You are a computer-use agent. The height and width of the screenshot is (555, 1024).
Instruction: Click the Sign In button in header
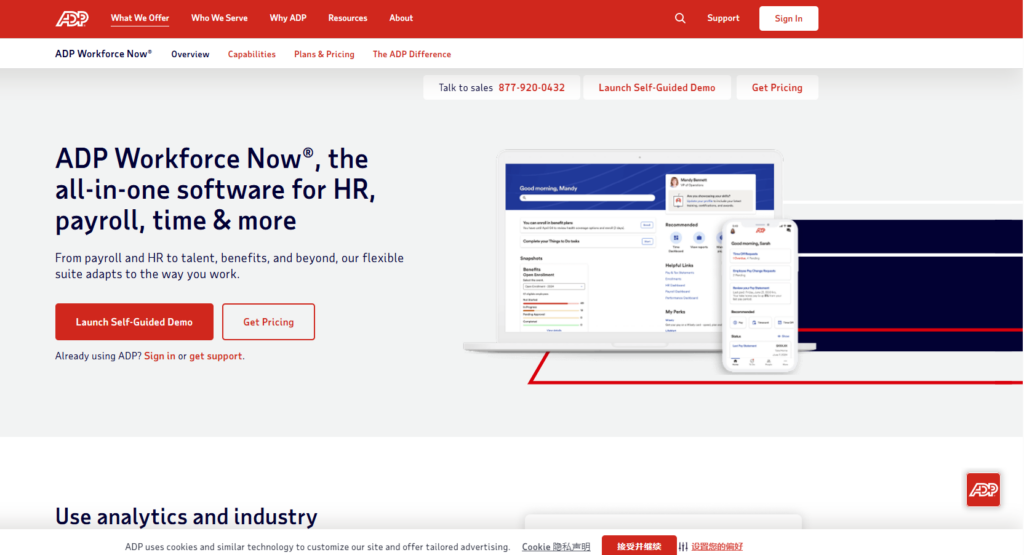788,18
